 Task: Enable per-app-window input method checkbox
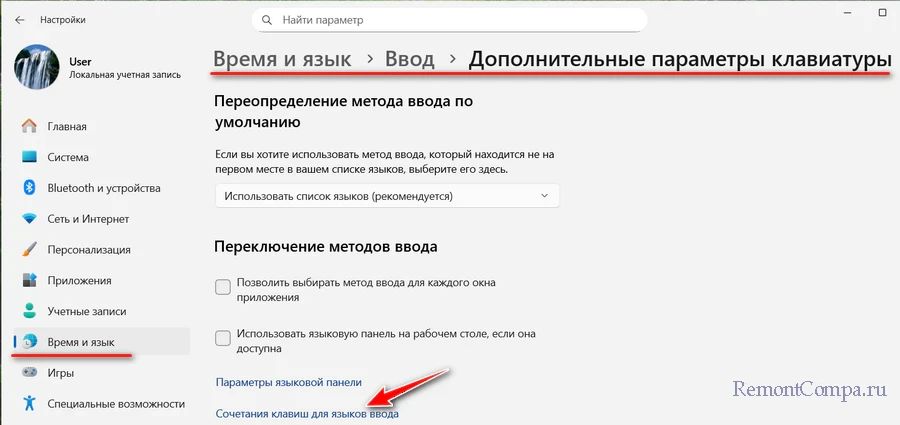pyautogui.click(x=223, y=289)
